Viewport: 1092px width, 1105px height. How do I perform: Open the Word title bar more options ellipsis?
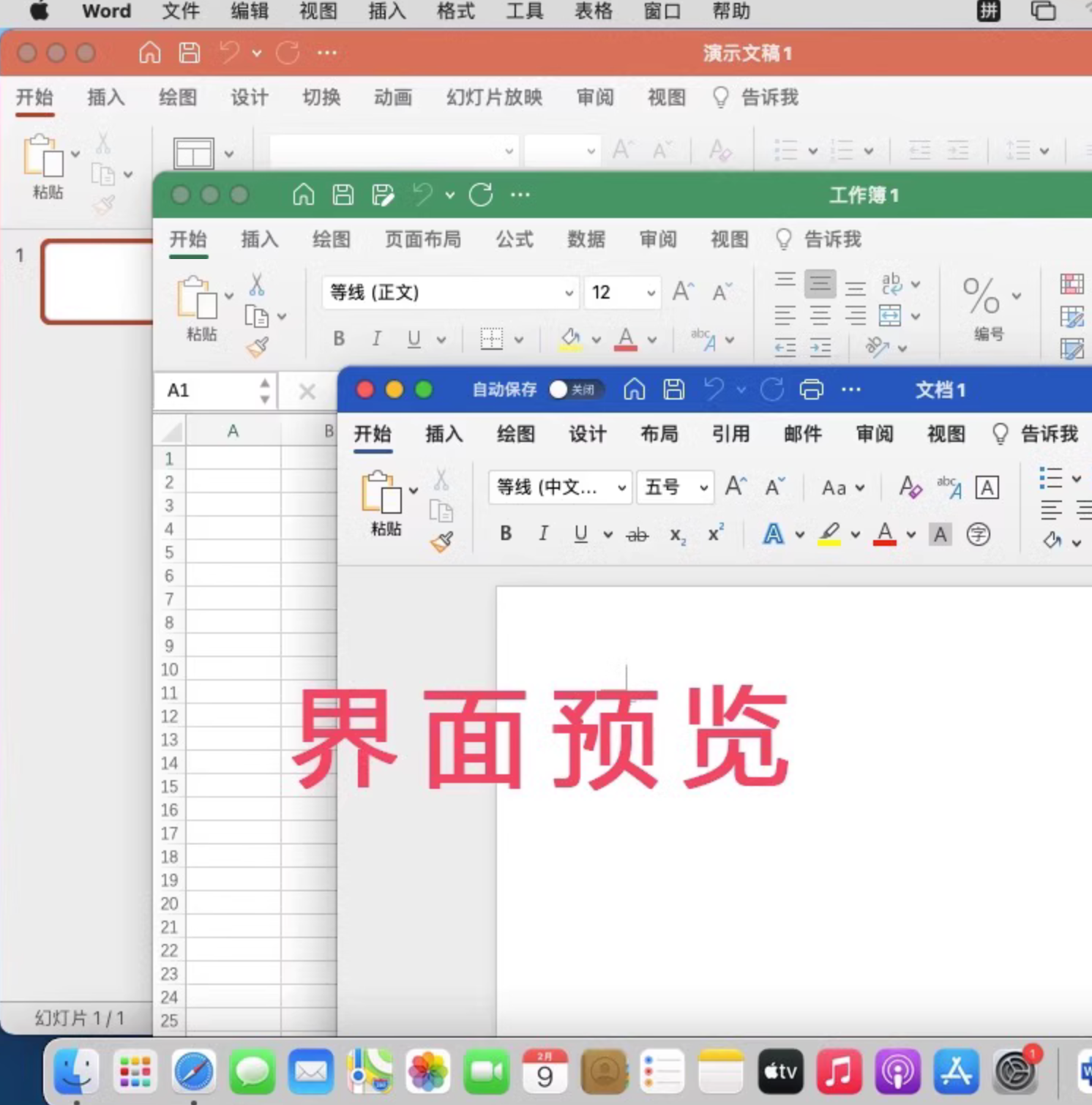pyautogui.click(x=851, y=390)
